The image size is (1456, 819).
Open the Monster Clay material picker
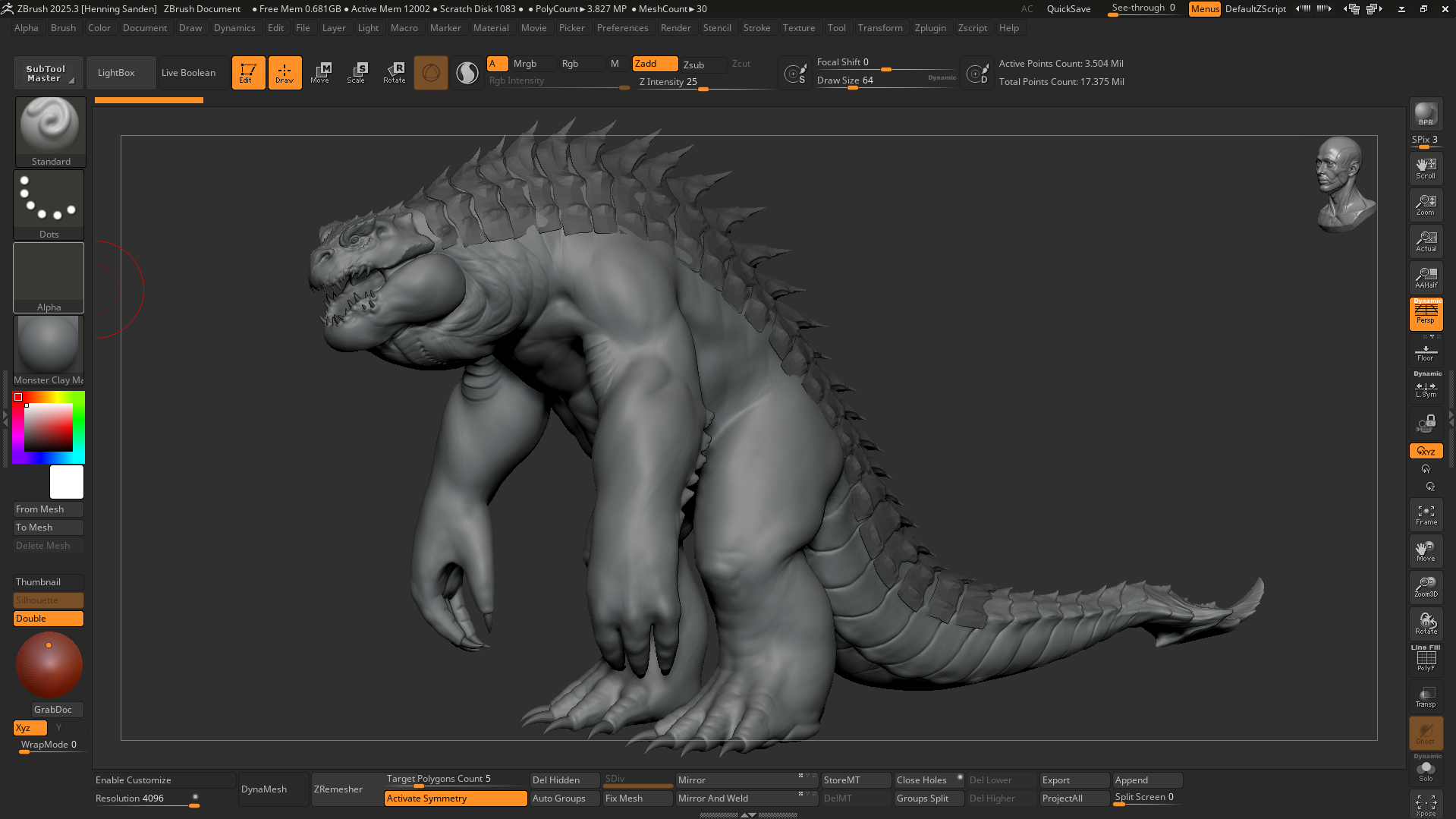(49, 351)
